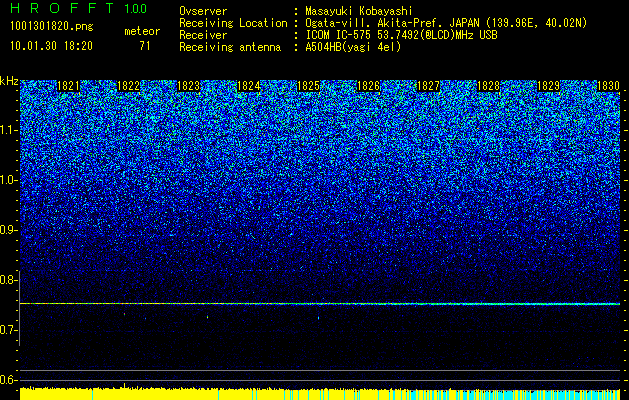Click the 0.8 frequency axis label
This screenshot has height=400, width=629.
click(8, 280)
